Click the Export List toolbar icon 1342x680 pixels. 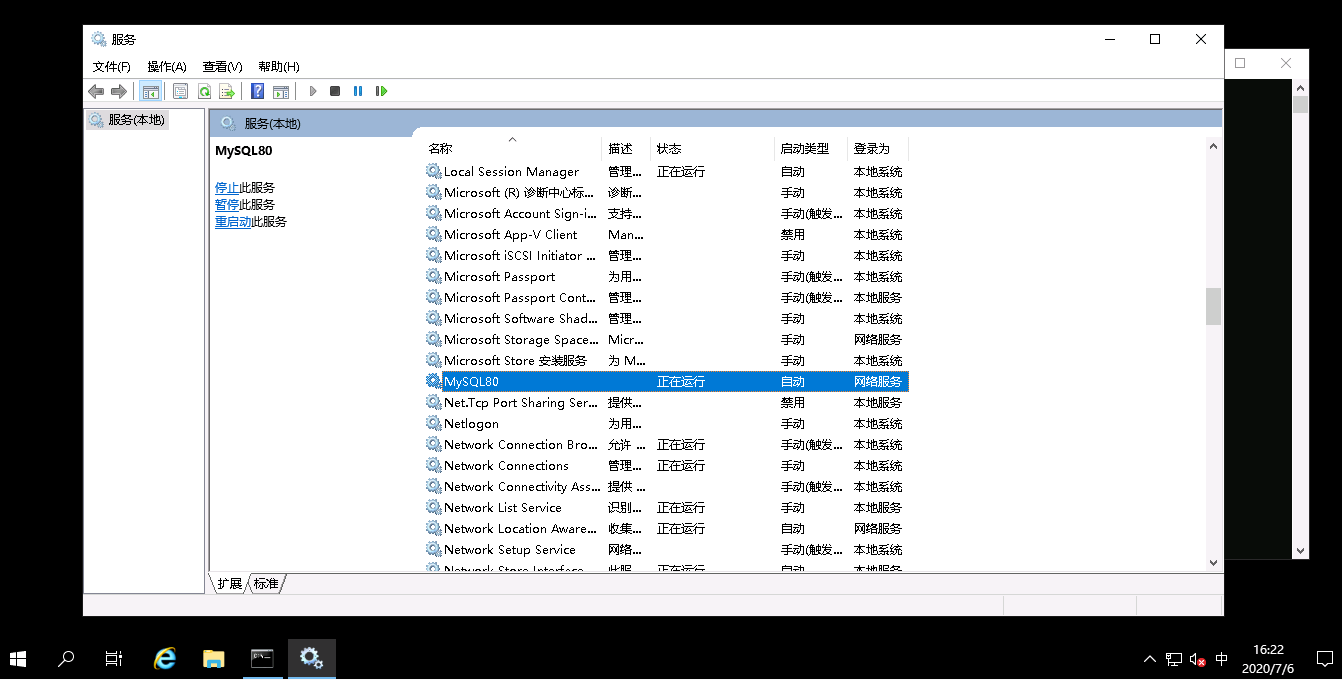[227, 91]
